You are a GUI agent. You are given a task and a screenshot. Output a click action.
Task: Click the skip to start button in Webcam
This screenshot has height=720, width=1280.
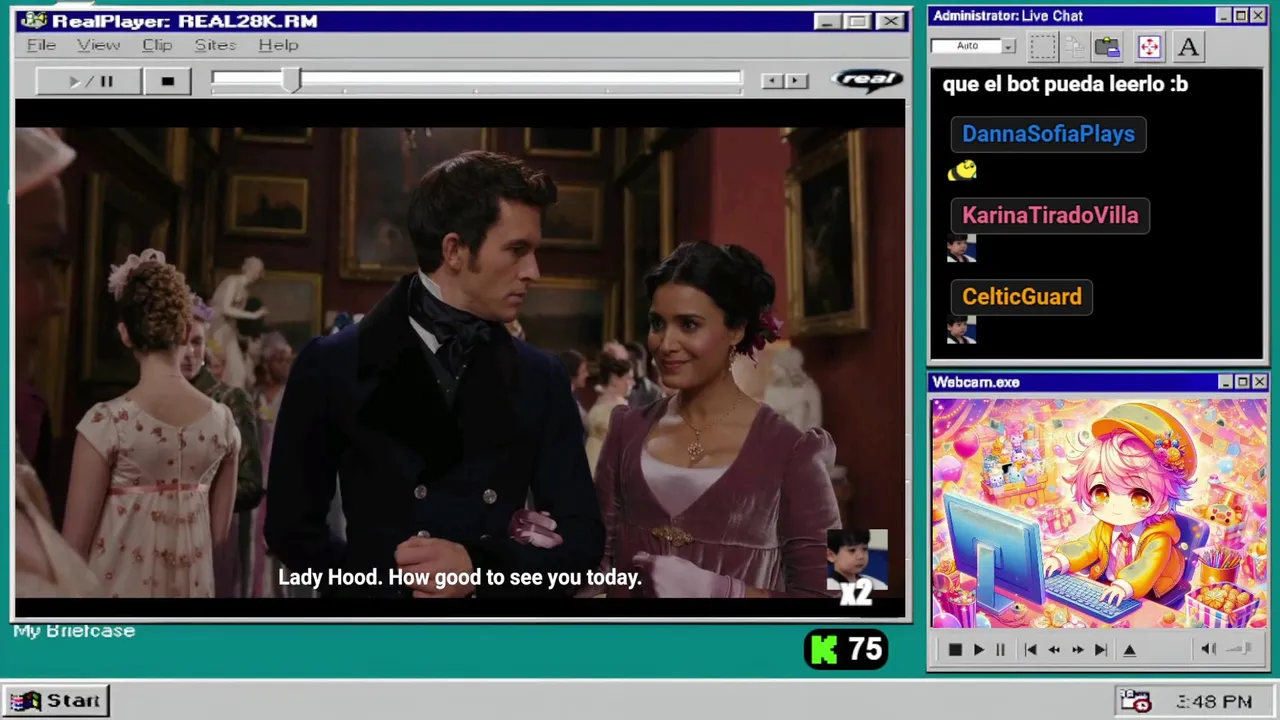coord(1030,650)
